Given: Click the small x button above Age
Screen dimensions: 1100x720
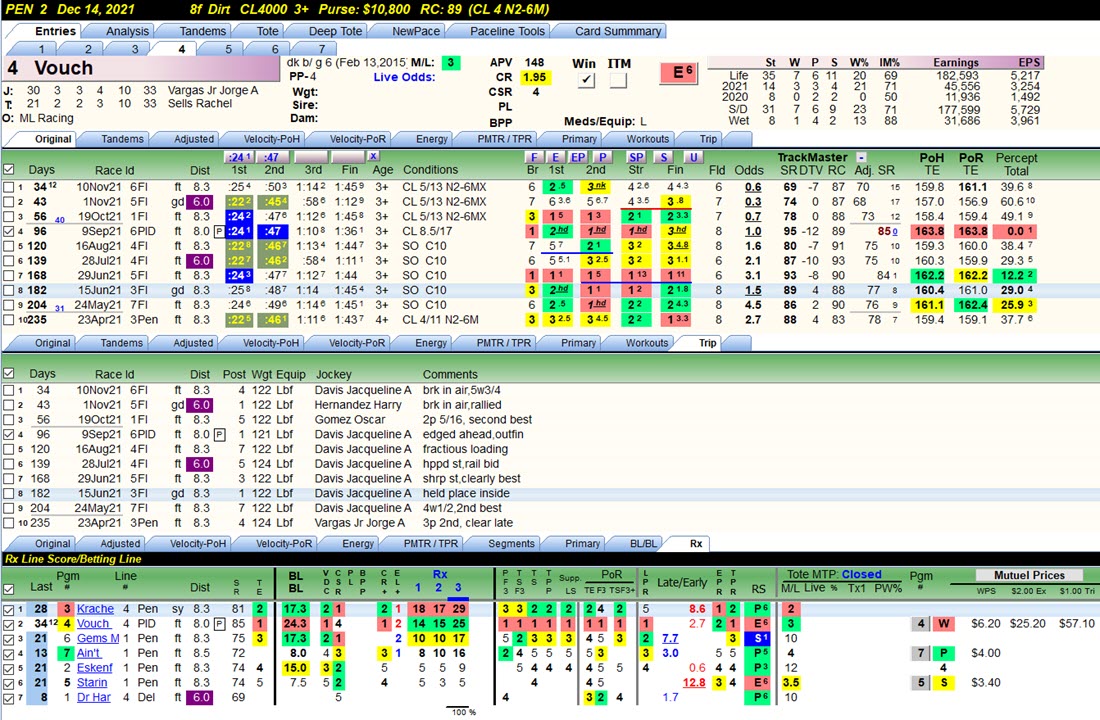Looking at the screenshot, I should pyautogui.click(x=373, y=156).
